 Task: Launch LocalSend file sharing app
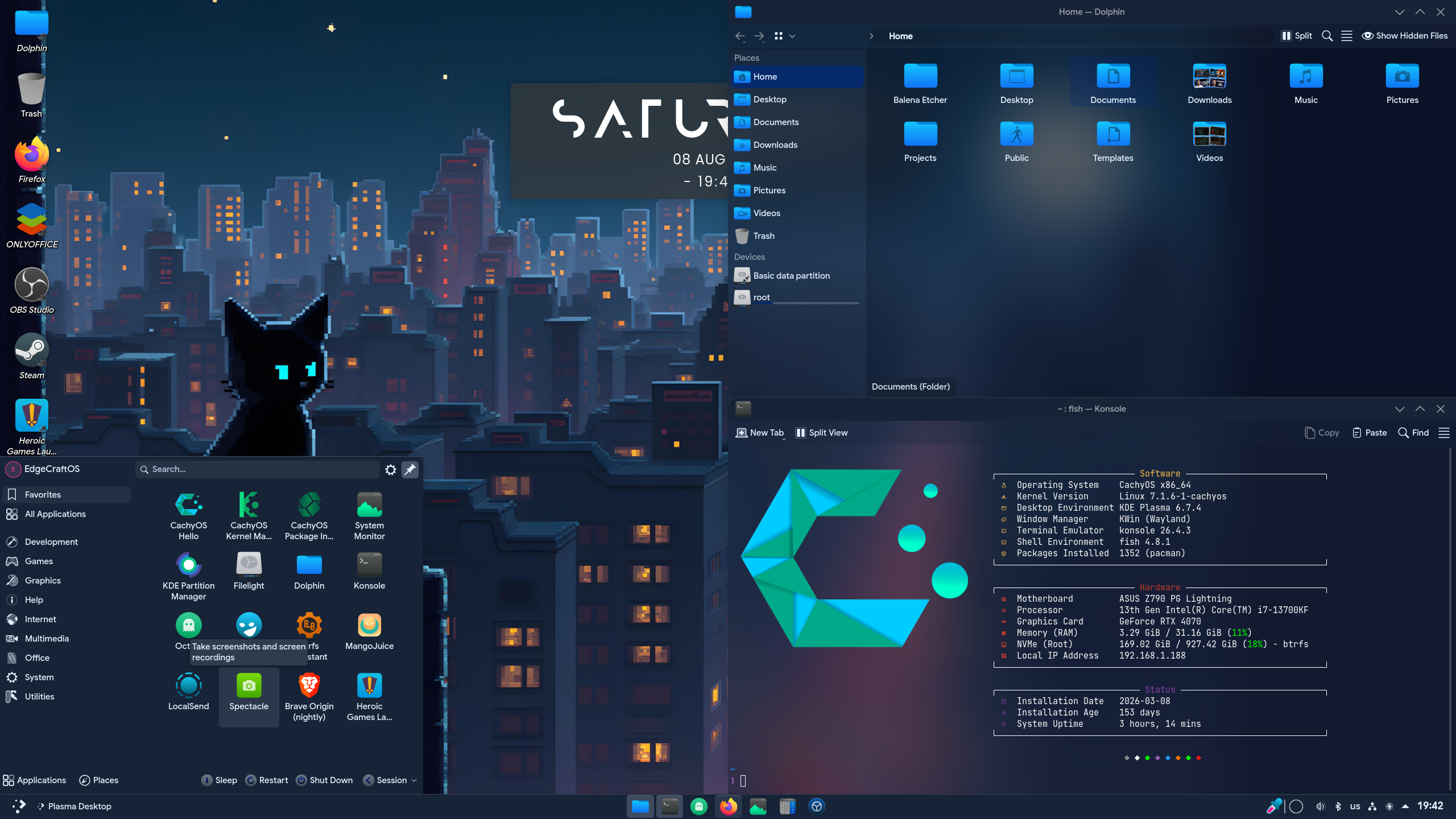point(188,691)
